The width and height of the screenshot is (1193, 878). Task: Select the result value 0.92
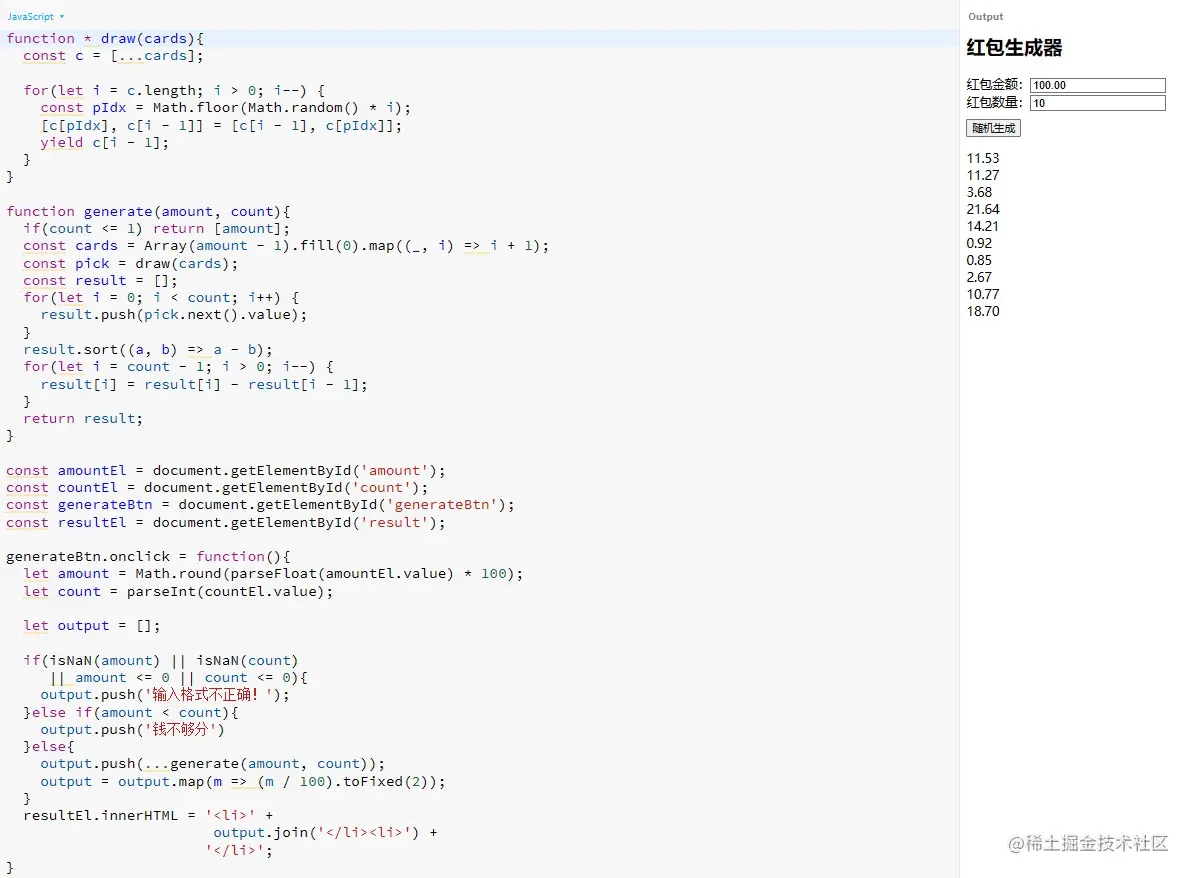[x=979, y=243]
